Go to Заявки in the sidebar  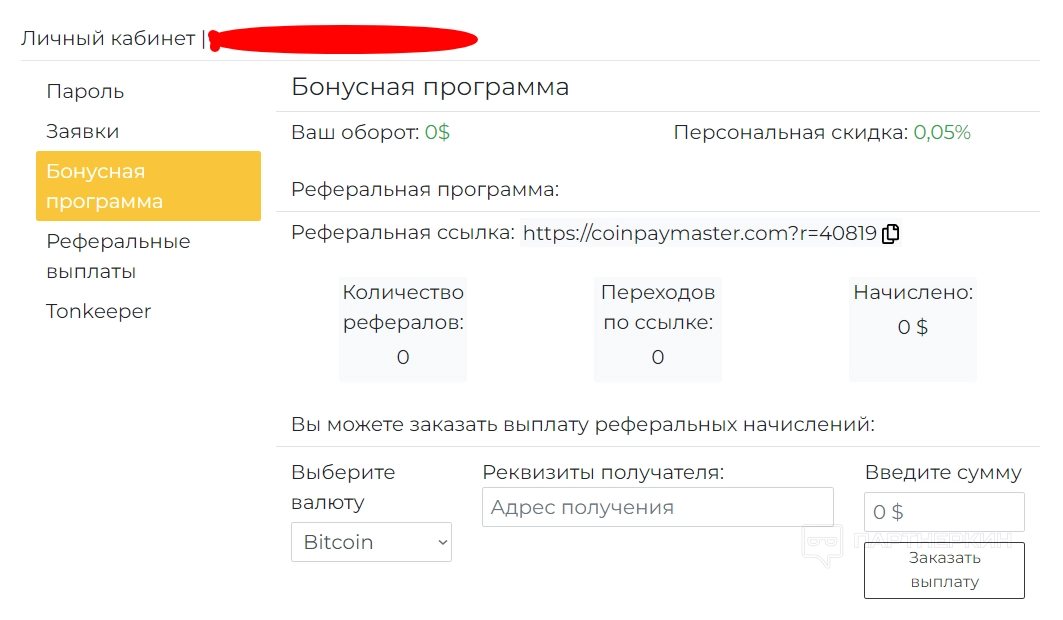(82, 131)
